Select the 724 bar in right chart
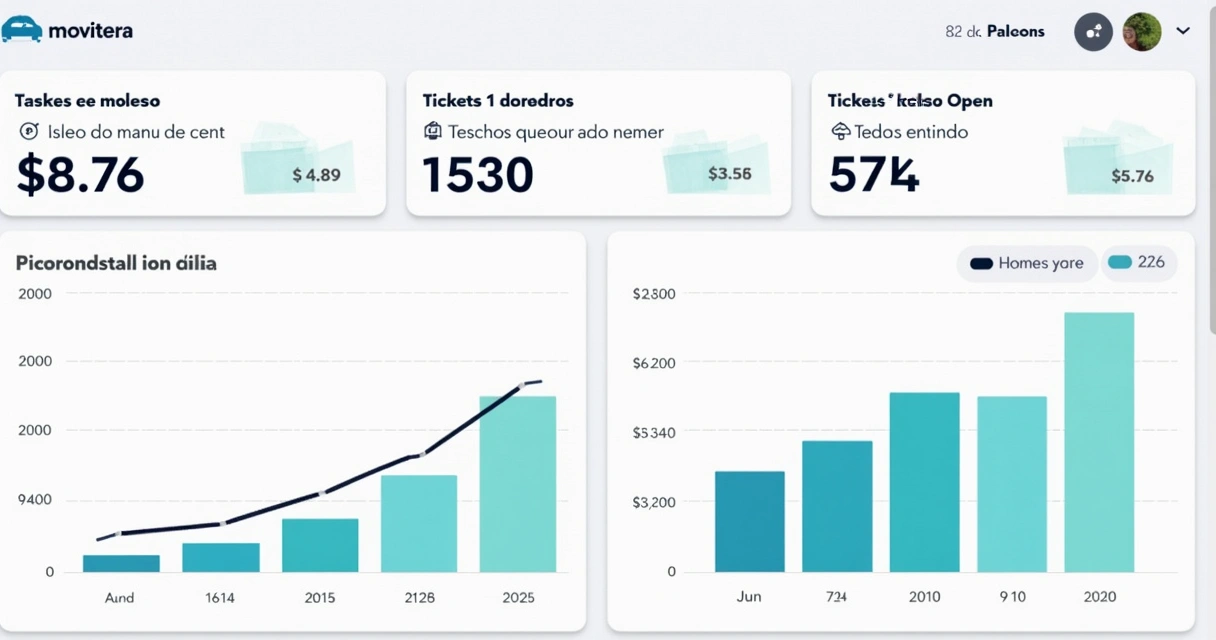The image size is (1216, 640). (x=837, y=506)
